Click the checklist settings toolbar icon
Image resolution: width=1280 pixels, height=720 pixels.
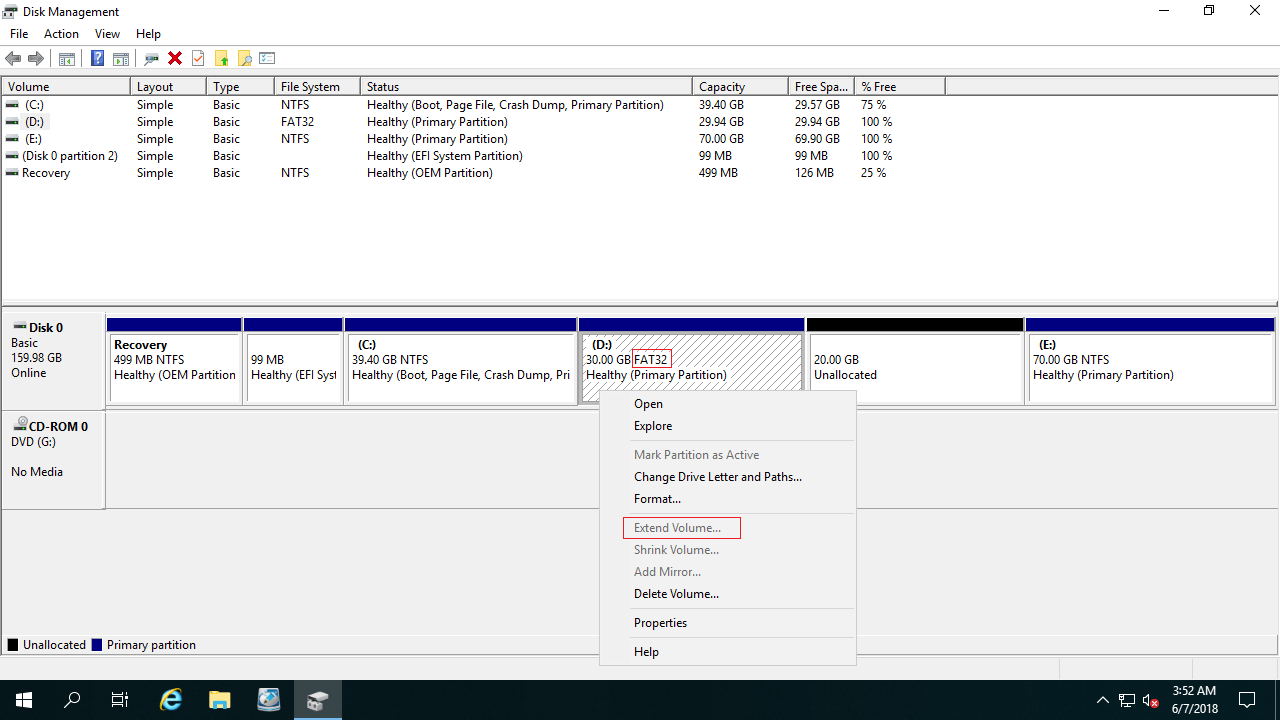pyautogui.click(x=267, y=59)
